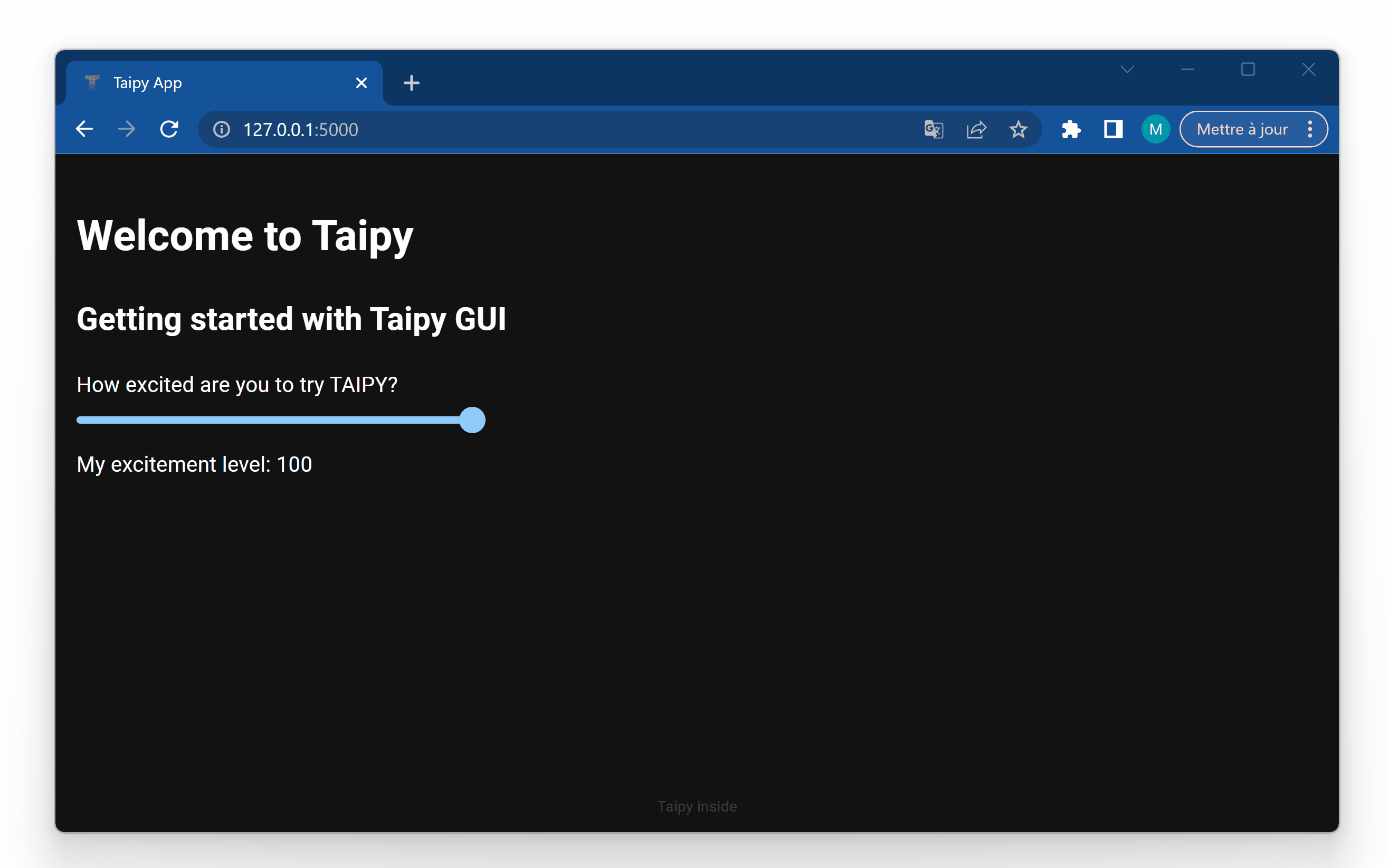The image size is (1389, 868).
Task: Click the browser bookmark star icon
Action: (x=1018, y=129)
